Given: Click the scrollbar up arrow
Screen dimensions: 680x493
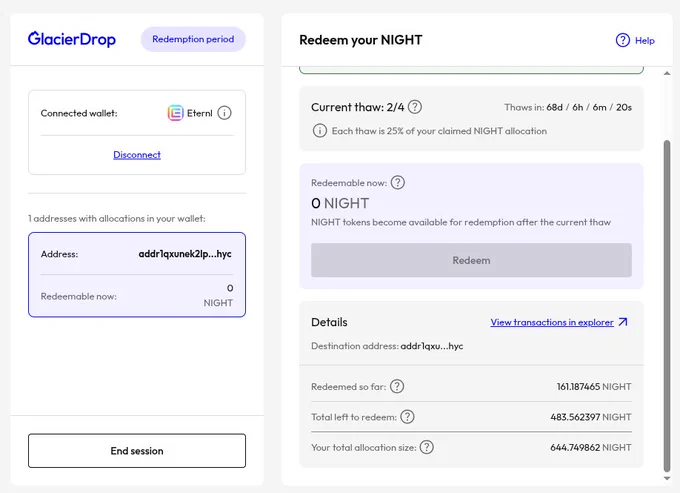Looking at the screenshot, I should point(667,73).
